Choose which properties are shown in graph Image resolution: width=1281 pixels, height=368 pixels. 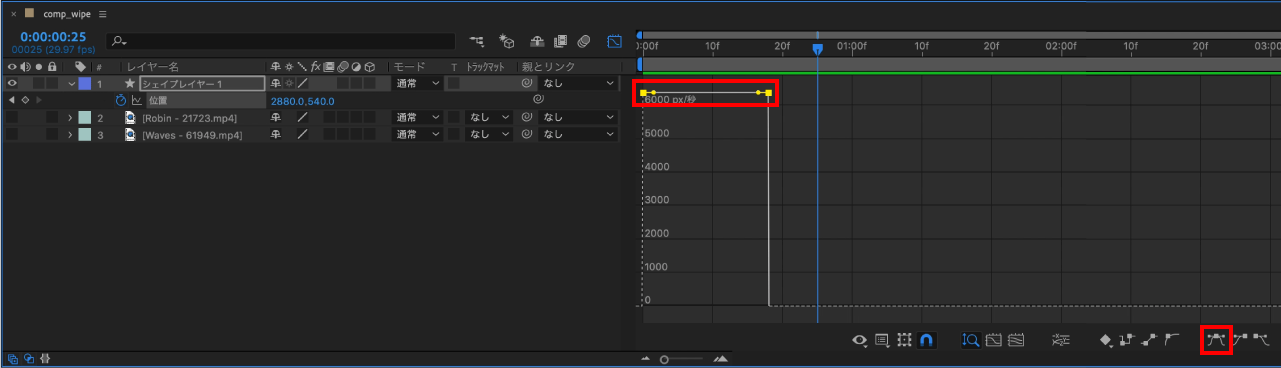[x=860, y=340]
